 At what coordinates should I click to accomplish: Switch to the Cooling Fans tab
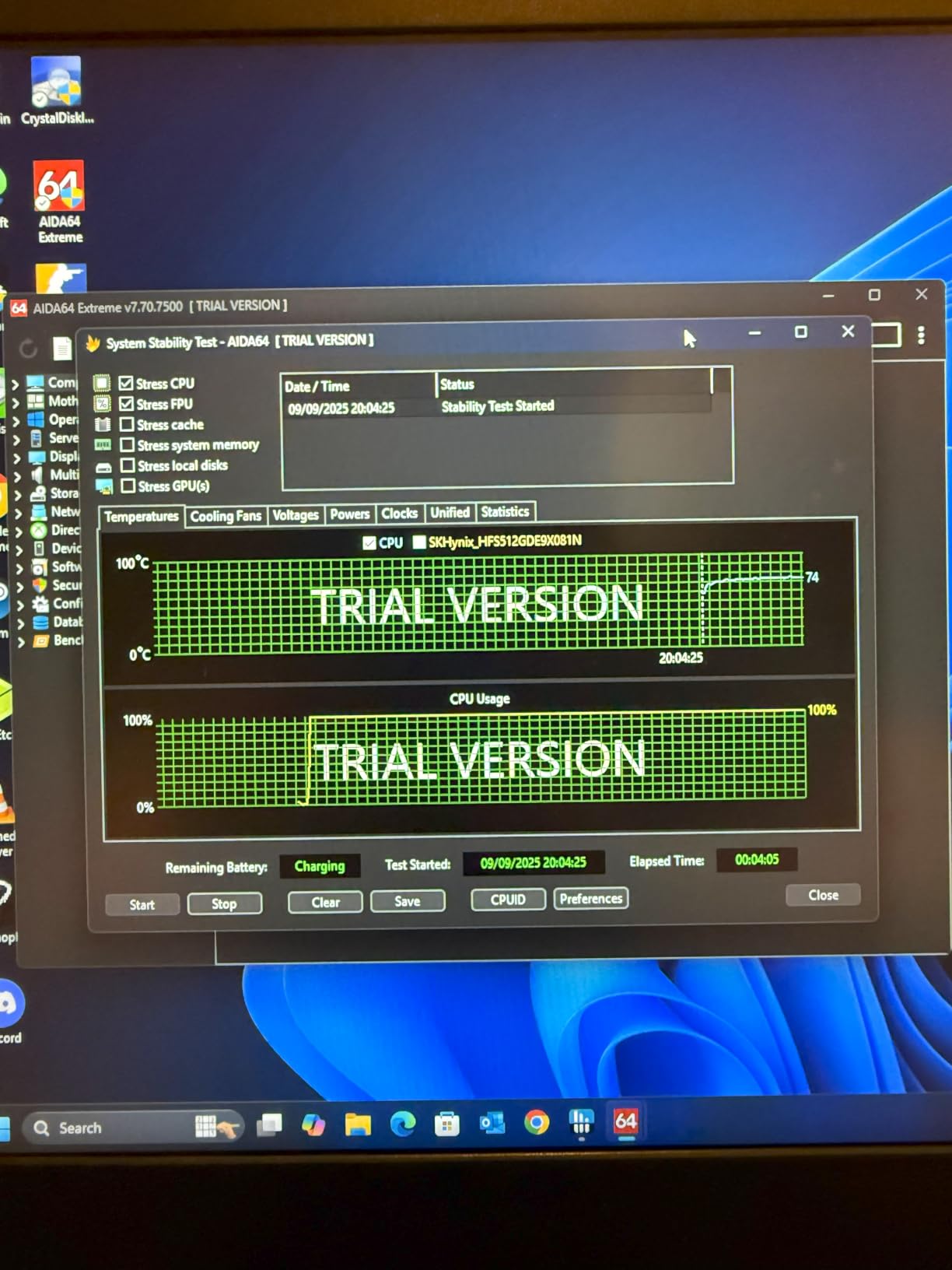[x=226, y=516]
